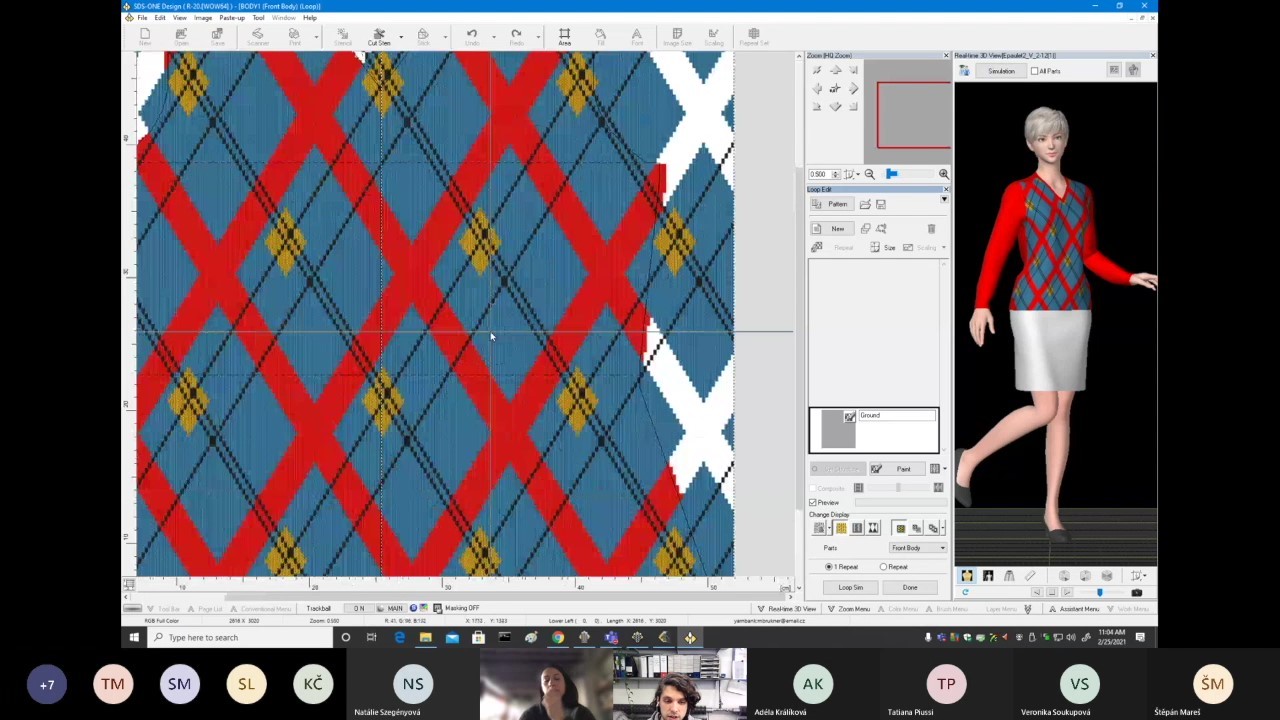Choose the Area tool in toolbar

pyautogui.click(x=564, y=37)
